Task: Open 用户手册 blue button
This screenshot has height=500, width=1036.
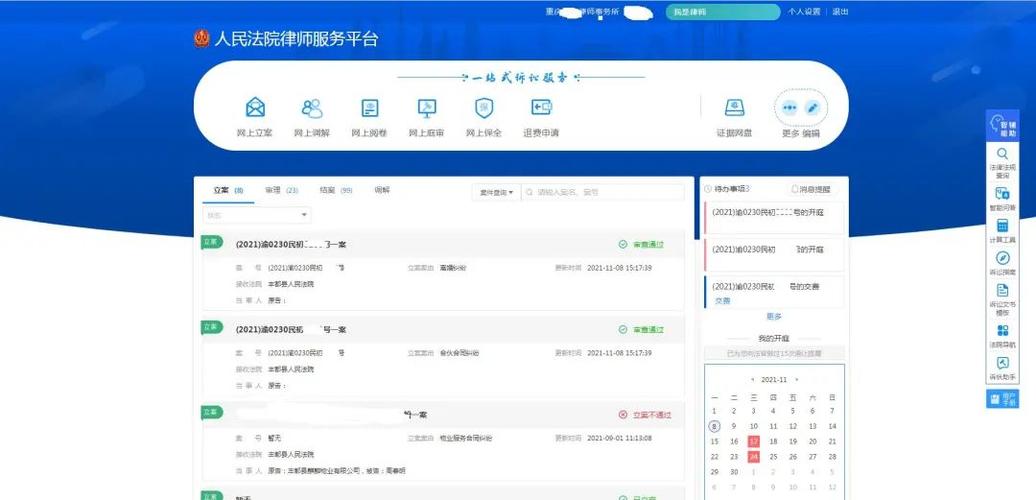Action: tap(1002, 398)
